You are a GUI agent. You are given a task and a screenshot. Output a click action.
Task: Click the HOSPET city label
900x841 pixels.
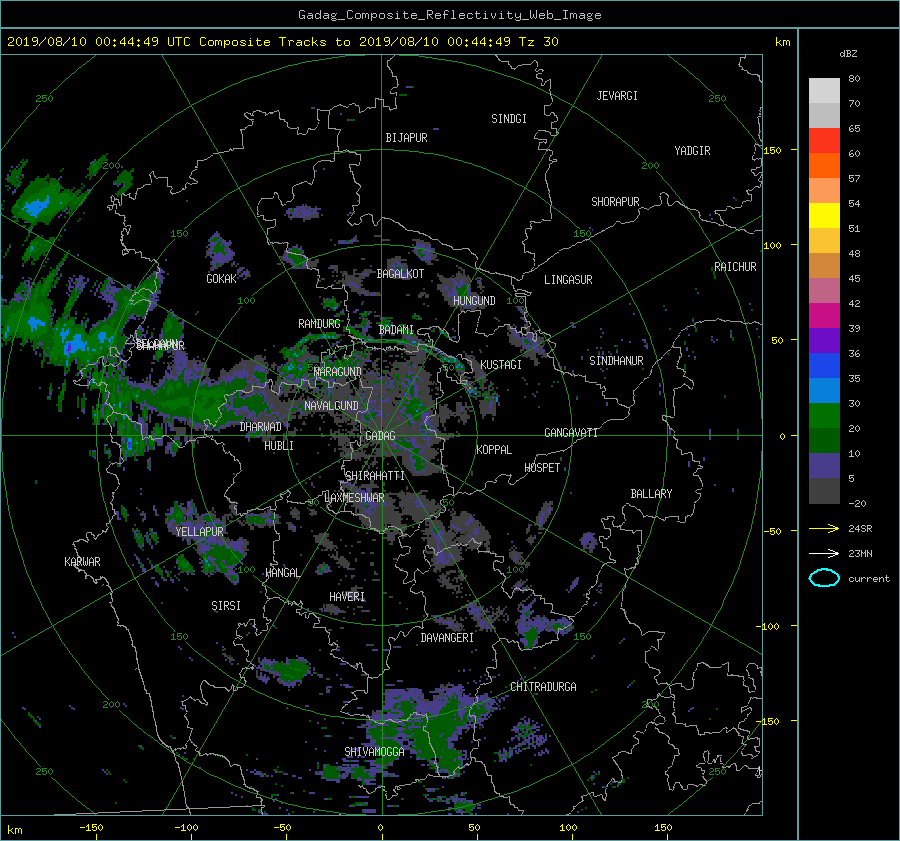click(542, 468)
